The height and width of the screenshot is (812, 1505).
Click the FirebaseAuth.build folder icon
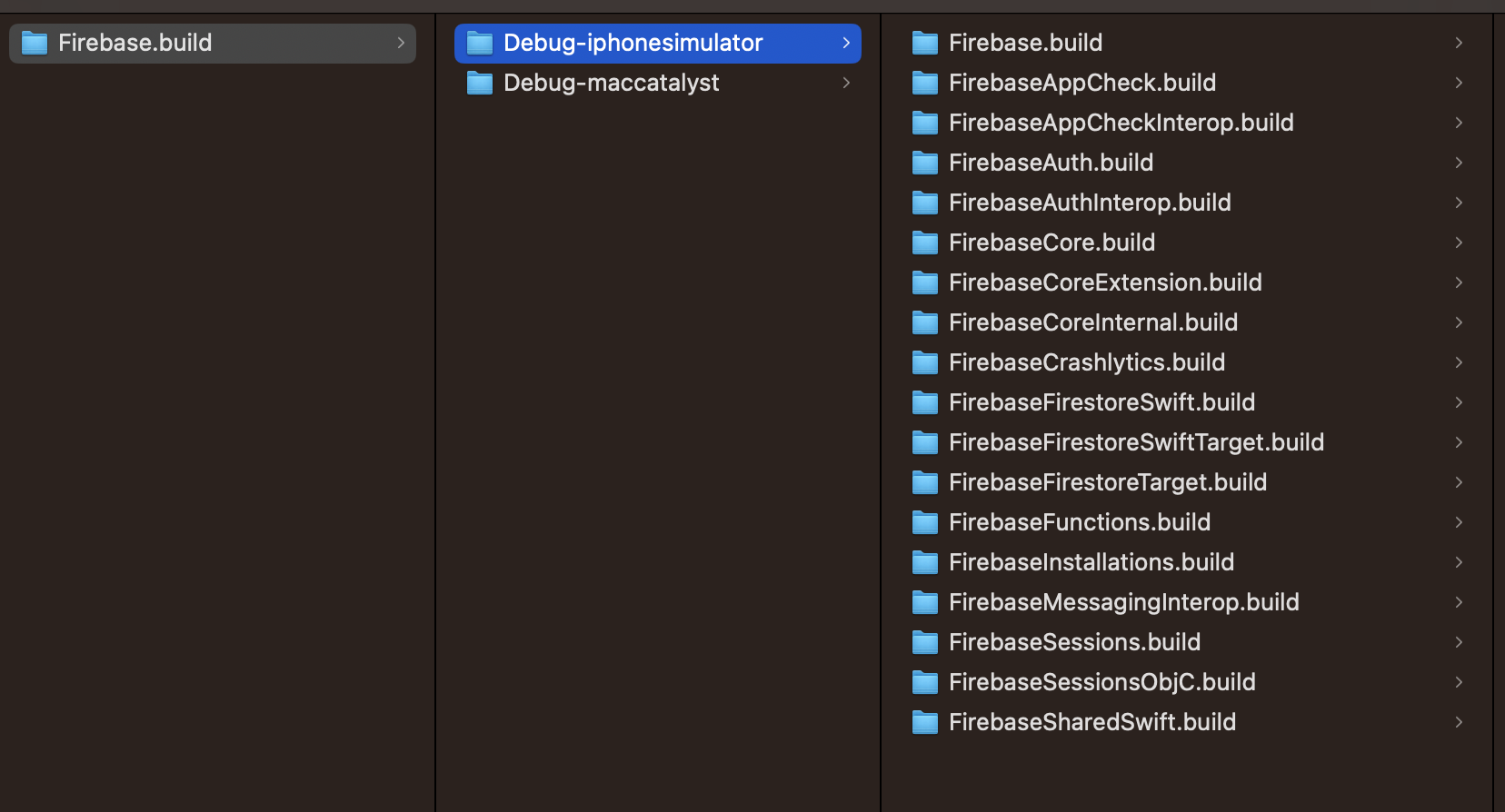924,163
